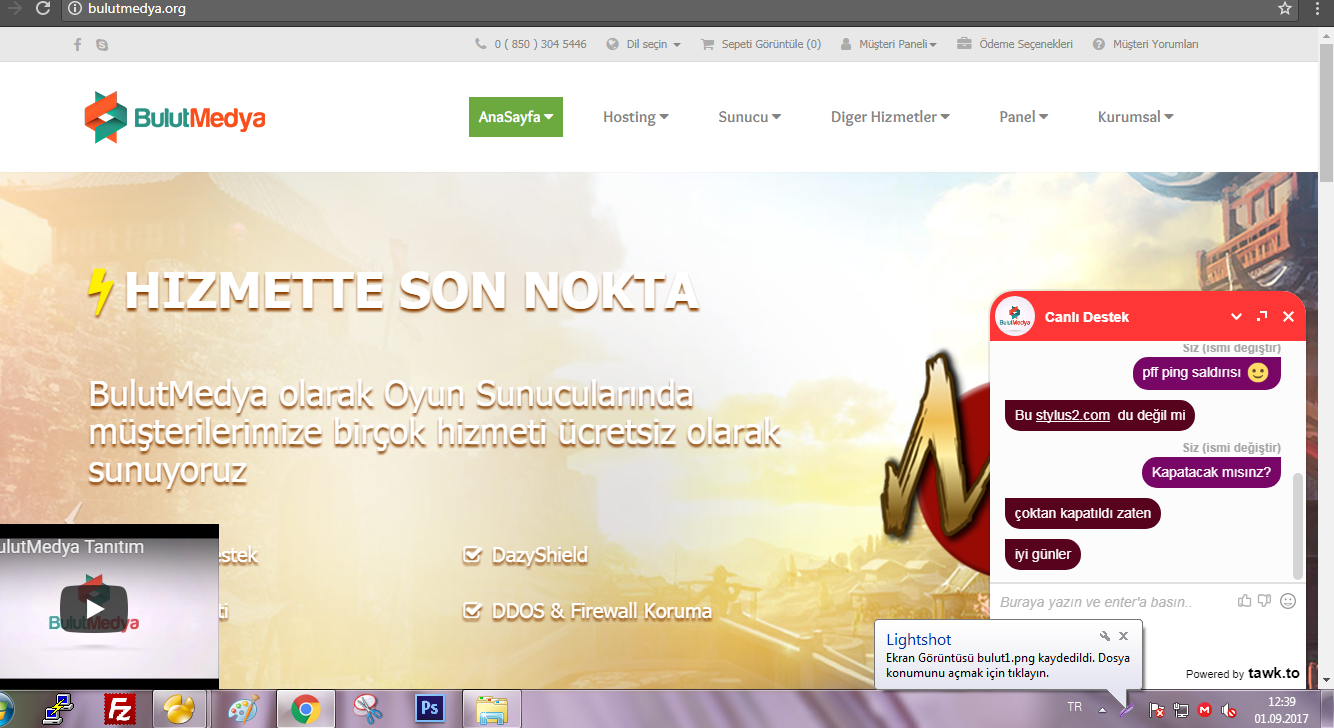Open Photoshop from the taskbar

tap(429, 709)
